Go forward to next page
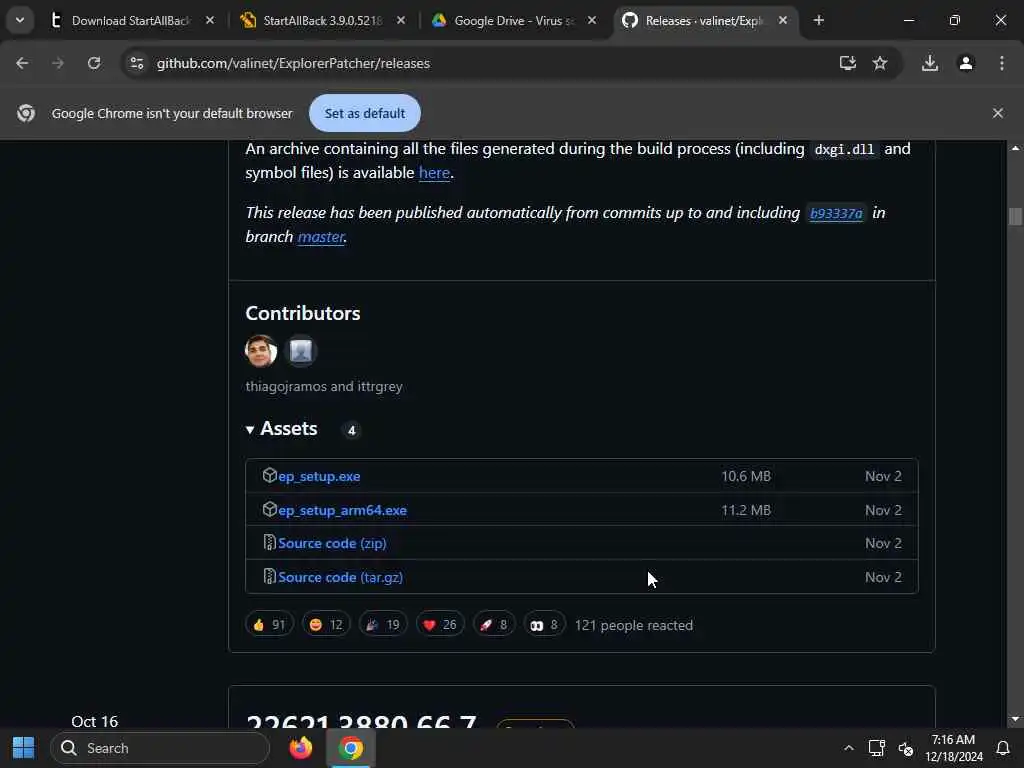1024x768 pixels. point(58,63)
